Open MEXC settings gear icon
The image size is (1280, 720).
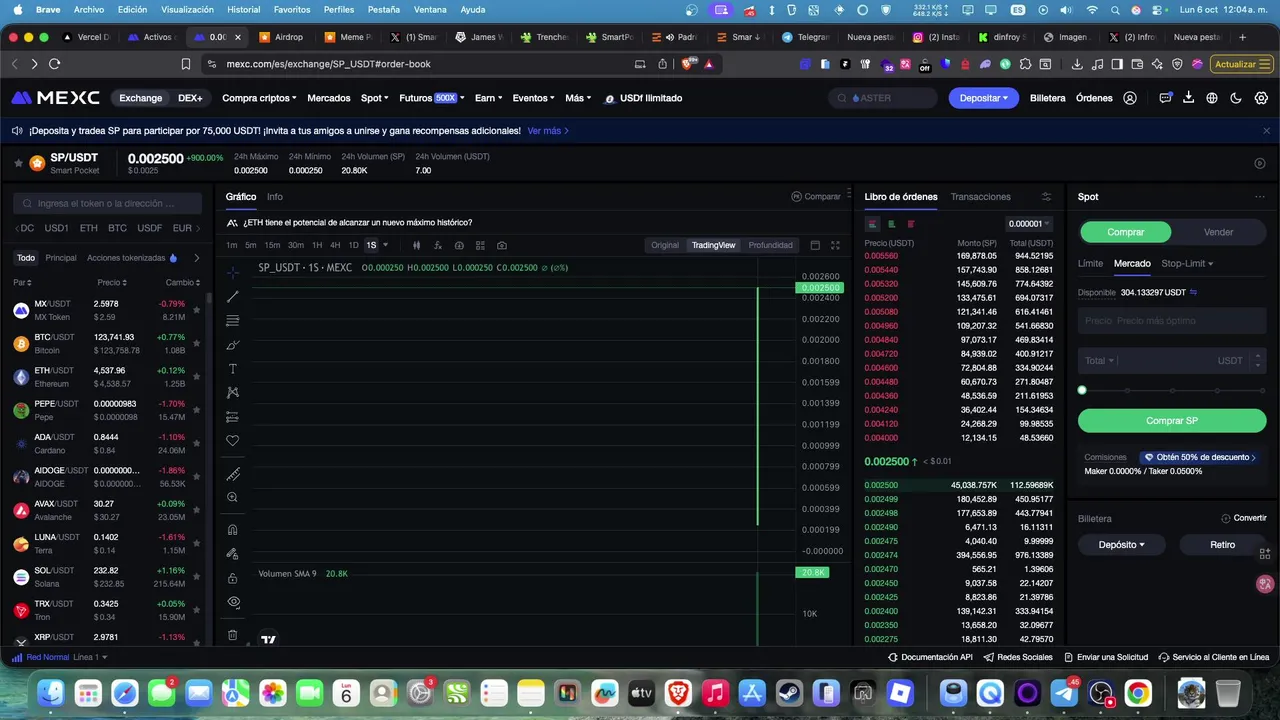1261,98
